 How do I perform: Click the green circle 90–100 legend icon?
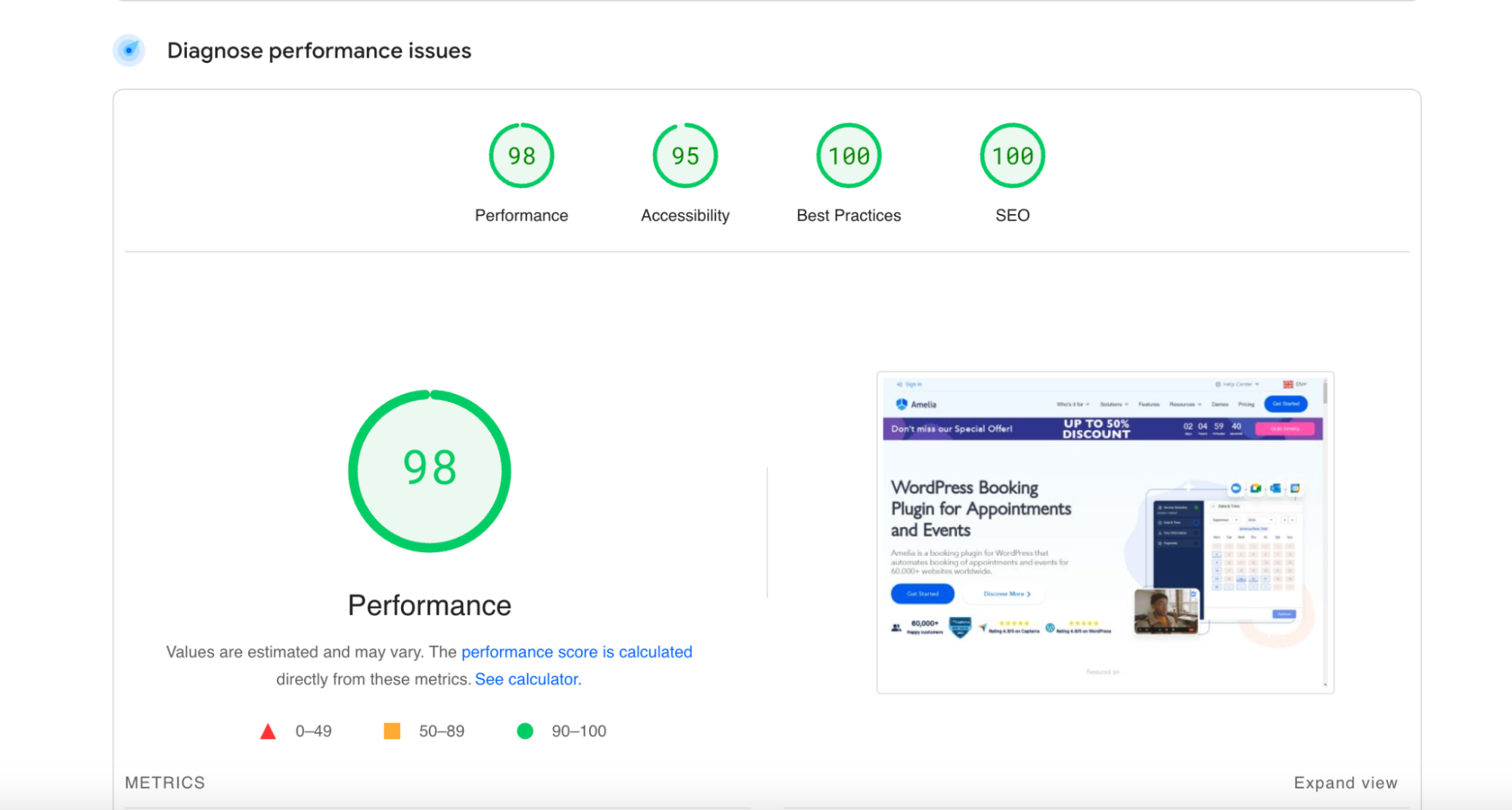[x=525, y=731]
